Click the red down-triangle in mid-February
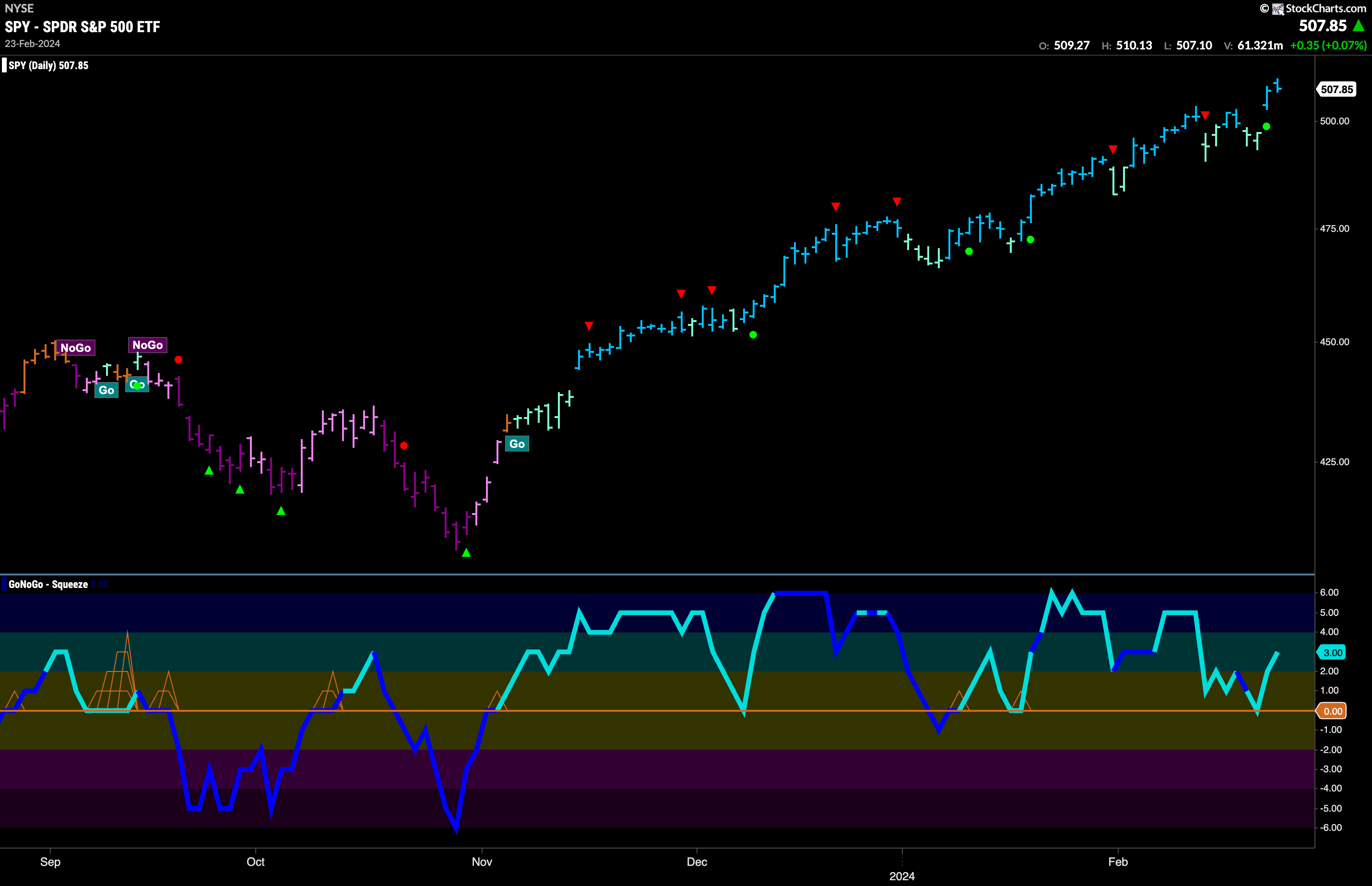The image size is (1372, 886). (x=1205, y=116)
